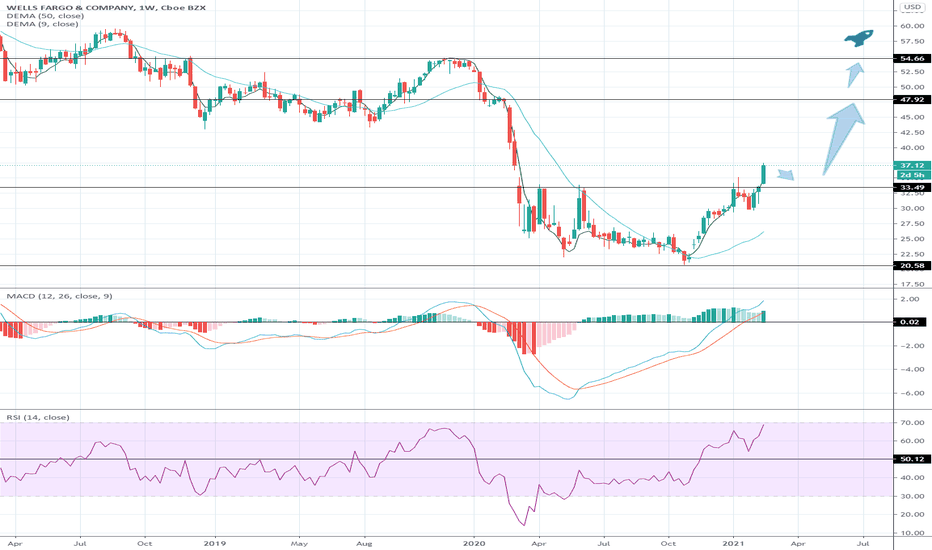This screenshot has height=550, width=932.
Task: Click the 2d 5h bar countdown label
Action: click(912, 175)
